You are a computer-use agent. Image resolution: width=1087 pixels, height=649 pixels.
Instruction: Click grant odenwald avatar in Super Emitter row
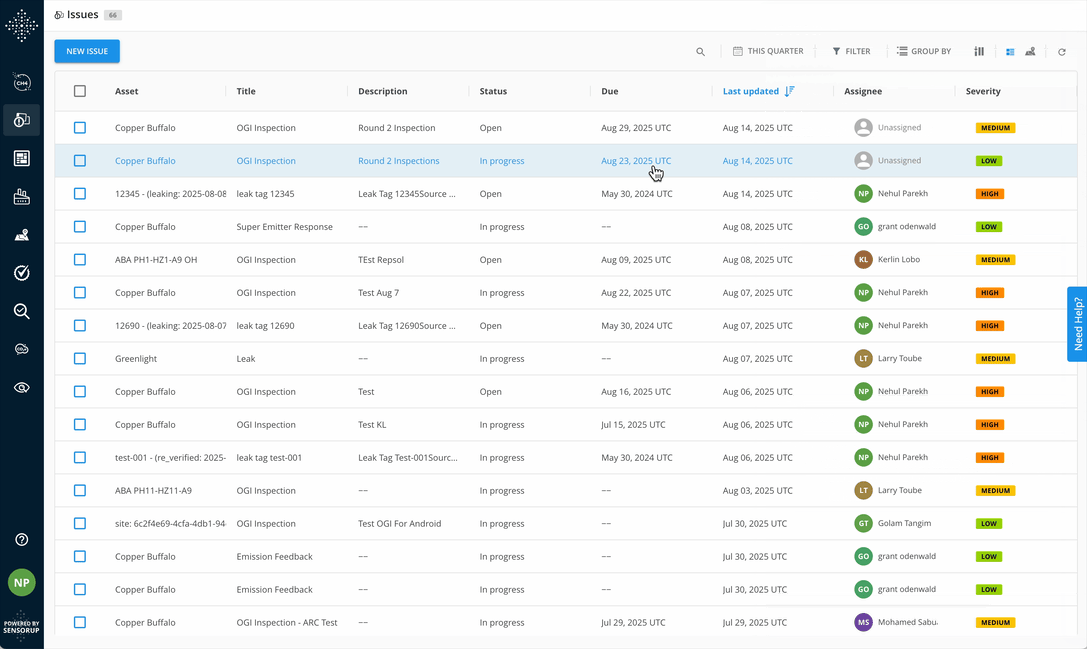pos(863,227)
